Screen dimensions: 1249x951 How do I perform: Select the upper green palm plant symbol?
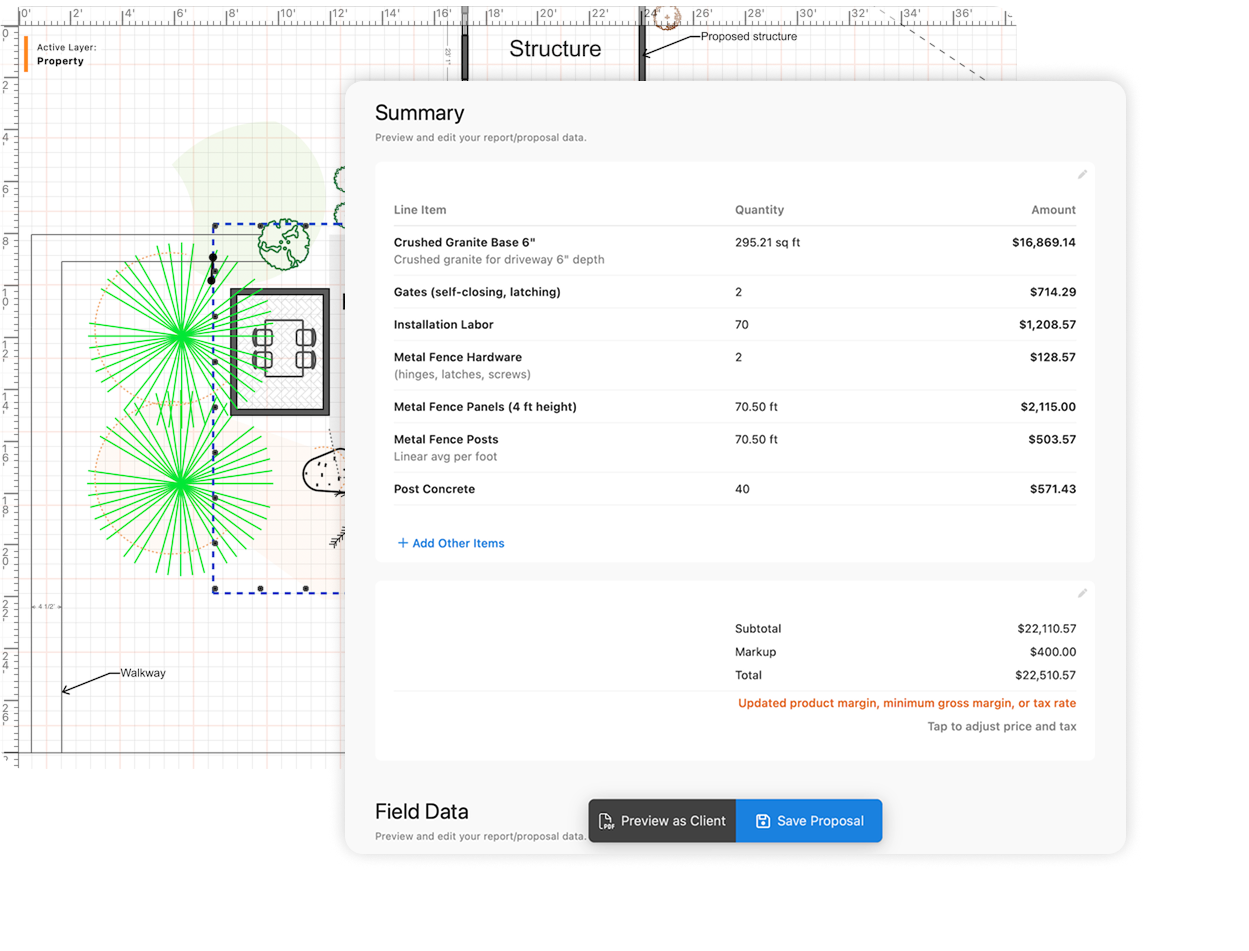click(x=181, y=335)
